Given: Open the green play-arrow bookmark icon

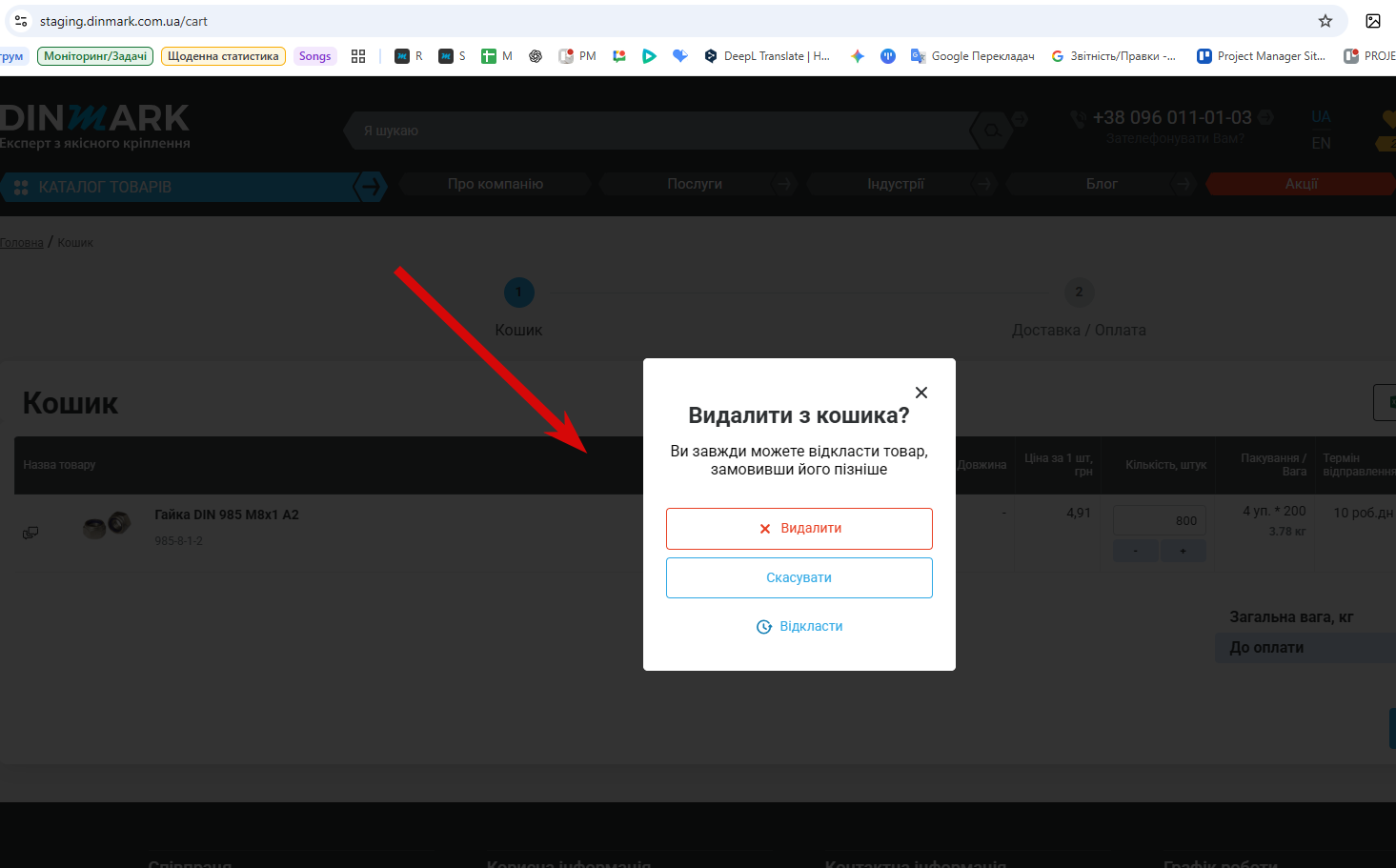Looking at the screenshot, I should 649,56.
